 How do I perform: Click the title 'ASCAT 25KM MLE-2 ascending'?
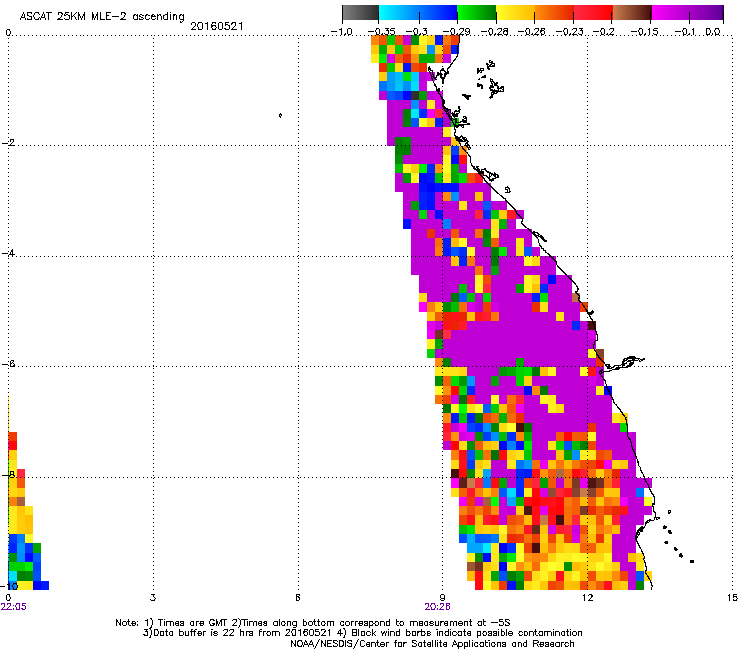[102, 17]
